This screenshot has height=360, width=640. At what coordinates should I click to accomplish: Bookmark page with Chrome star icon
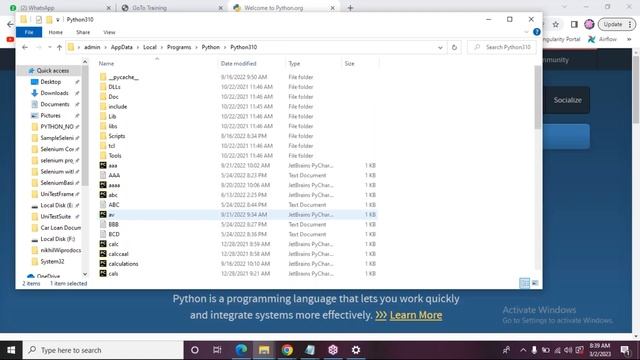pyautogui.click(x=556, y=24)
